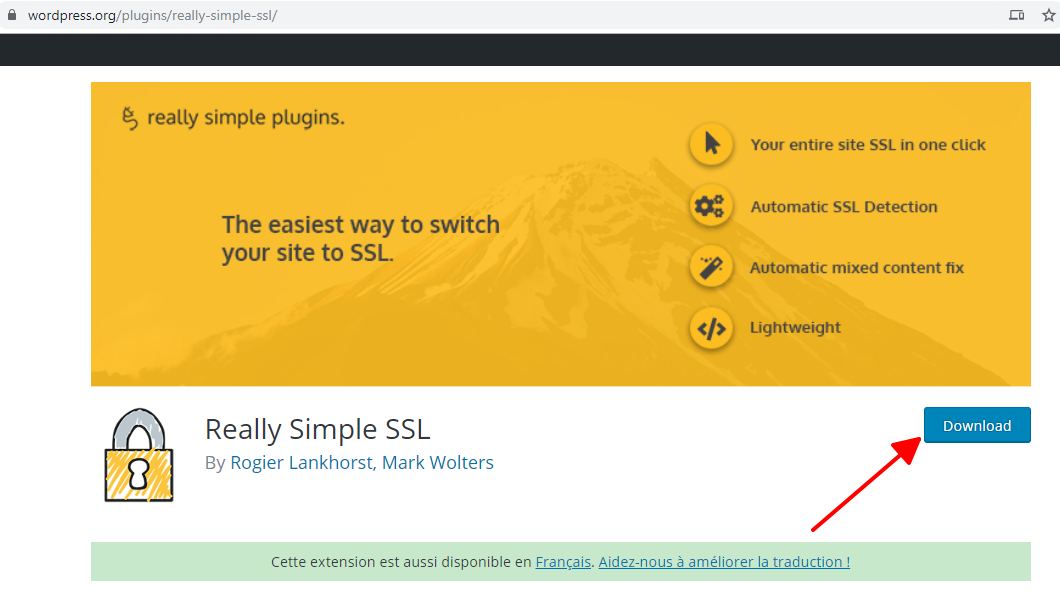Click the code brackets Lightweight icon
Image resolution: width=1060 pixels, height=599 pixels.
(711, 329)
